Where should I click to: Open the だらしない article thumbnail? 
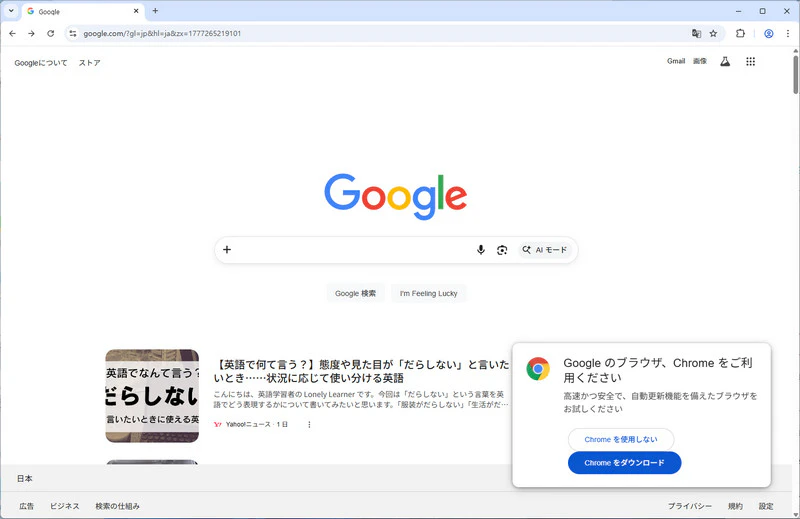(152, 396)
